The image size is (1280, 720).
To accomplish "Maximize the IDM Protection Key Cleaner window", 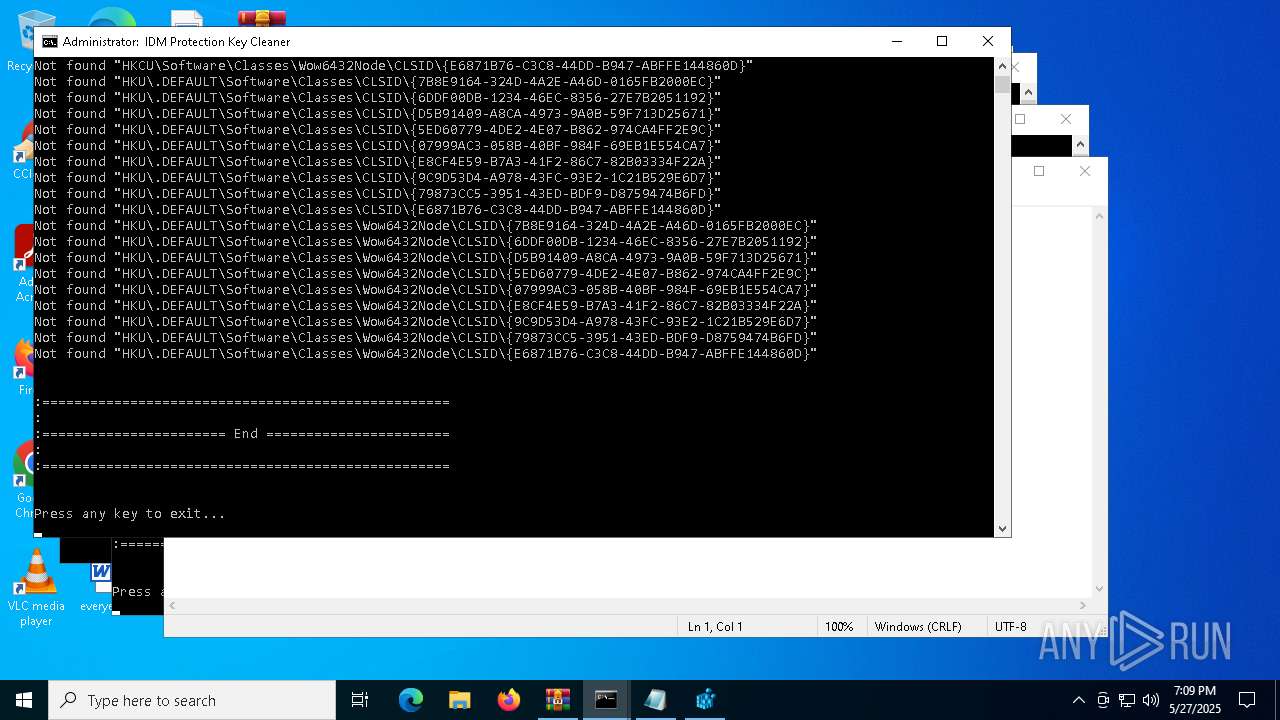I will coord(942,41).
